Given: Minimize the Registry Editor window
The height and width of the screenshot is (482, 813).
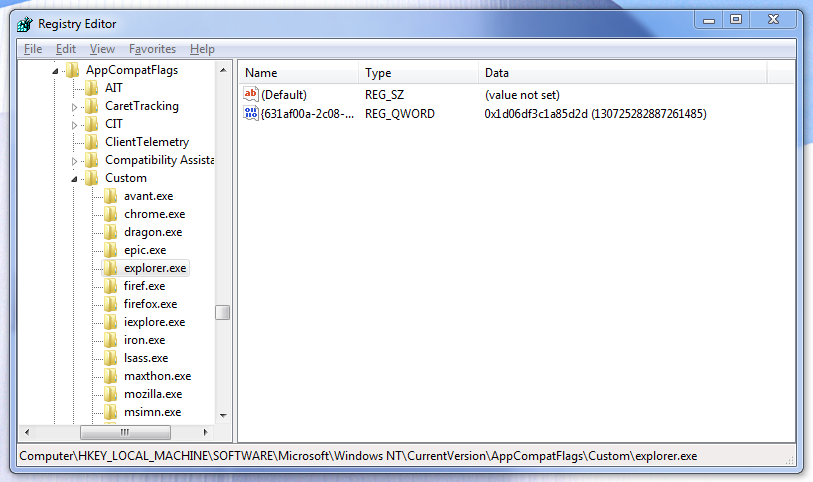Looking at the screenshot, I should 709,20.
